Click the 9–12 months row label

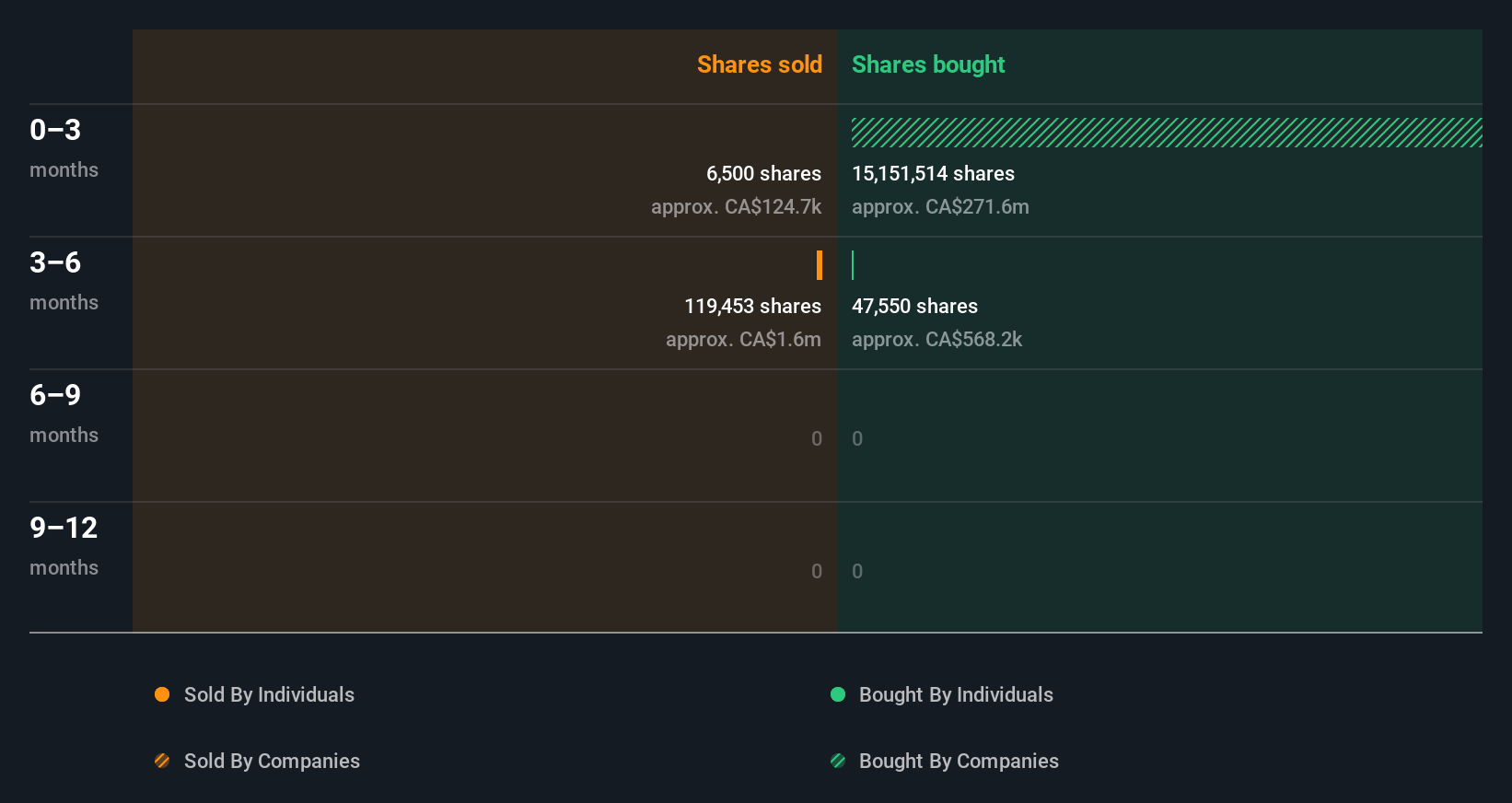[64, 546]
